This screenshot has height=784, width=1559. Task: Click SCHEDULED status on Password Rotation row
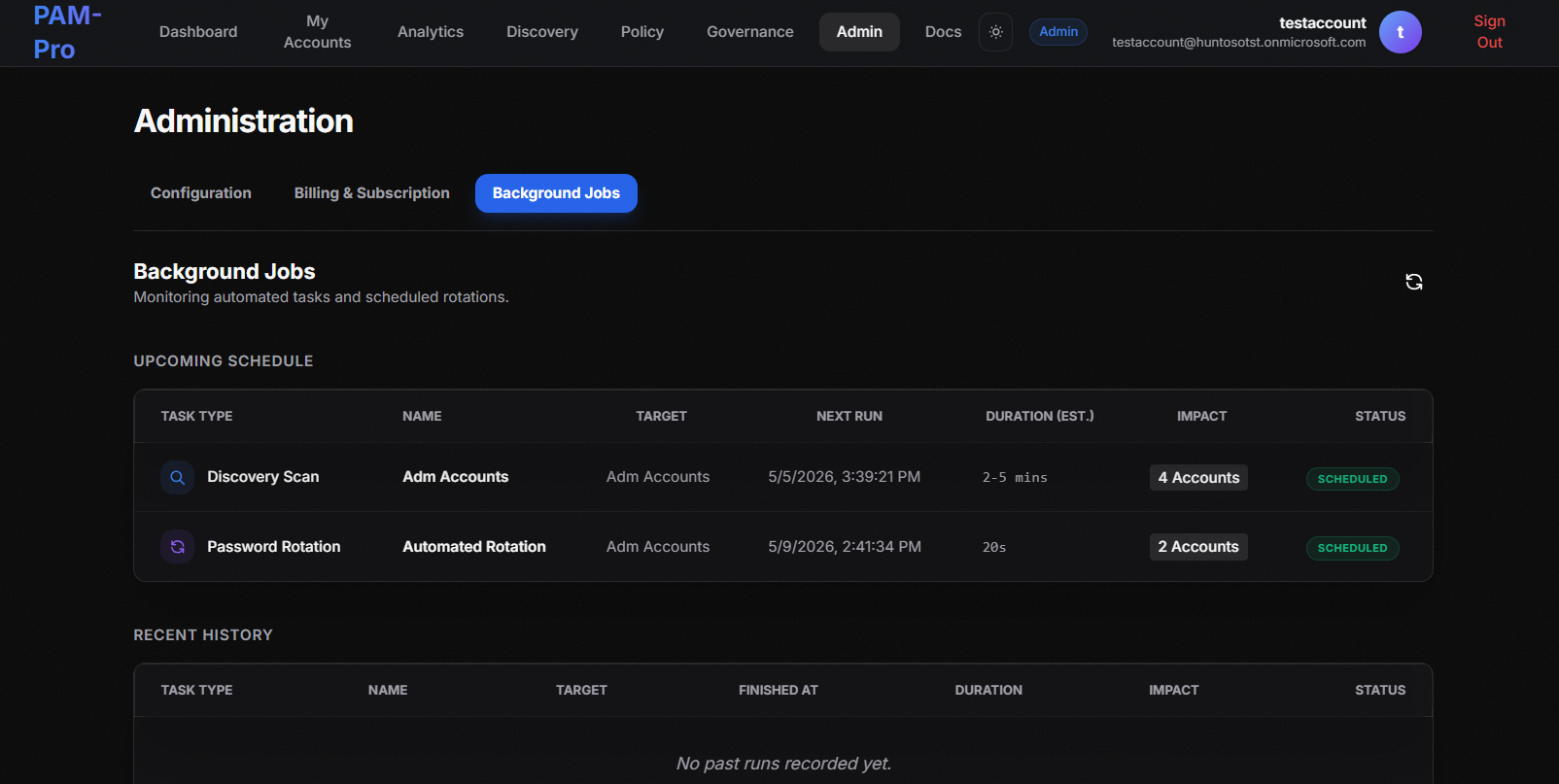tap(1352, 548)
